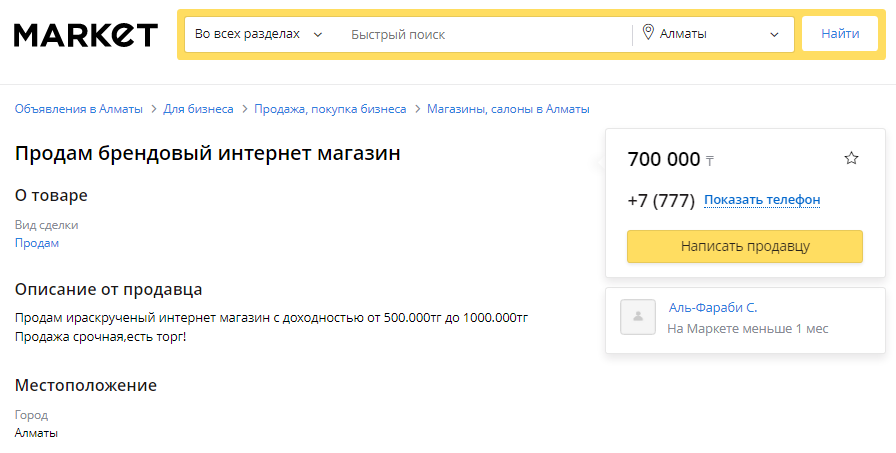Open the Продажа, покупка бизнеса breadcrumb

(330, 109)
